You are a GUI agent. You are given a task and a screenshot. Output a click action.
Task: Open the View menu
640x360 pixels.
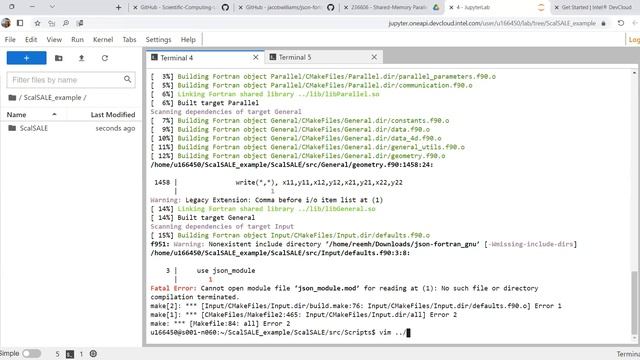coord(54,40)
